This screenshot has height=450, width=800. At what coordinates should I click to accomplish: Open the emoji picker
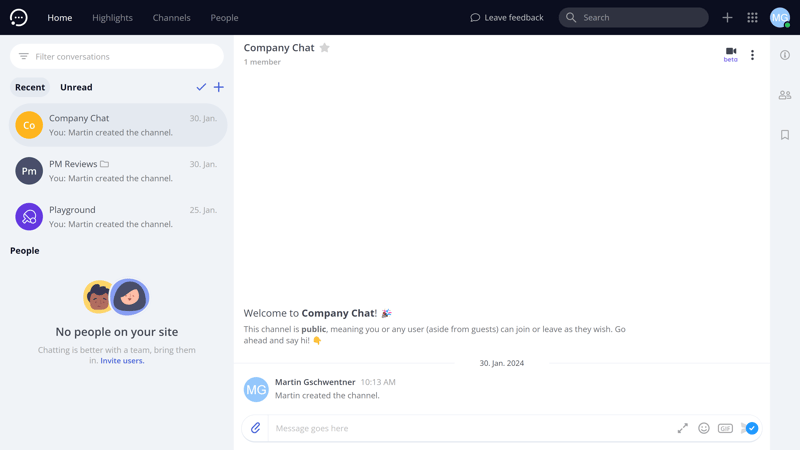pyautogui.click(x=704, y=428)
